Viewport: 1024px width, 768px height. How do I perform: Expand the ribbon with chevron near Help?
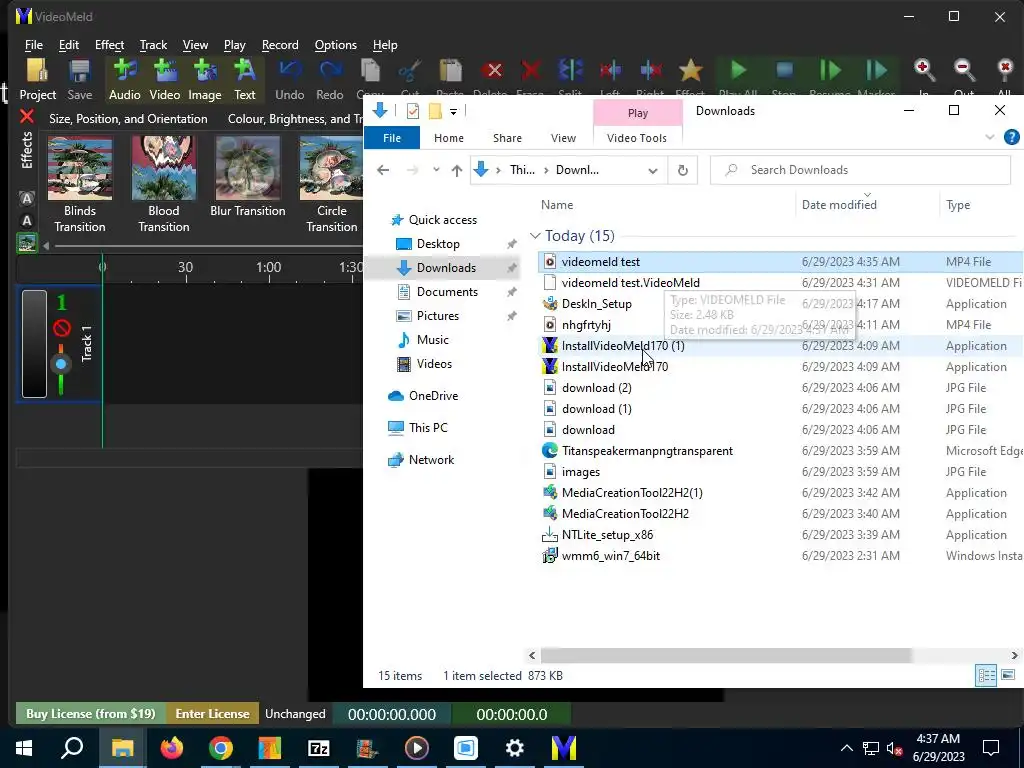click(x=989, y=137)
